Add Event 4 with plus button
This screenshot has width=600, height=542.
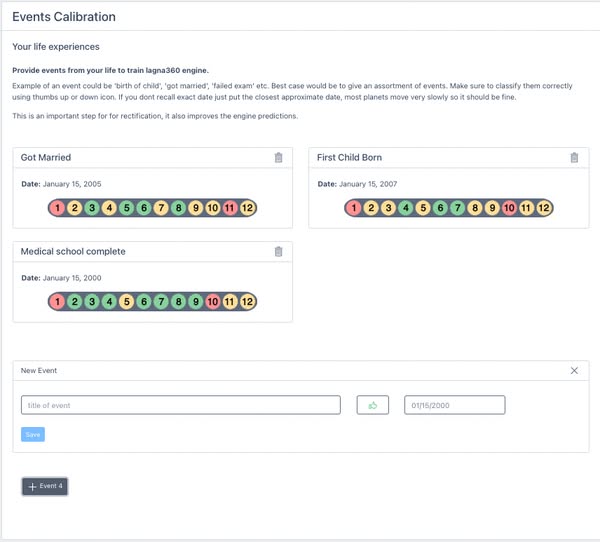click(45, 486)
